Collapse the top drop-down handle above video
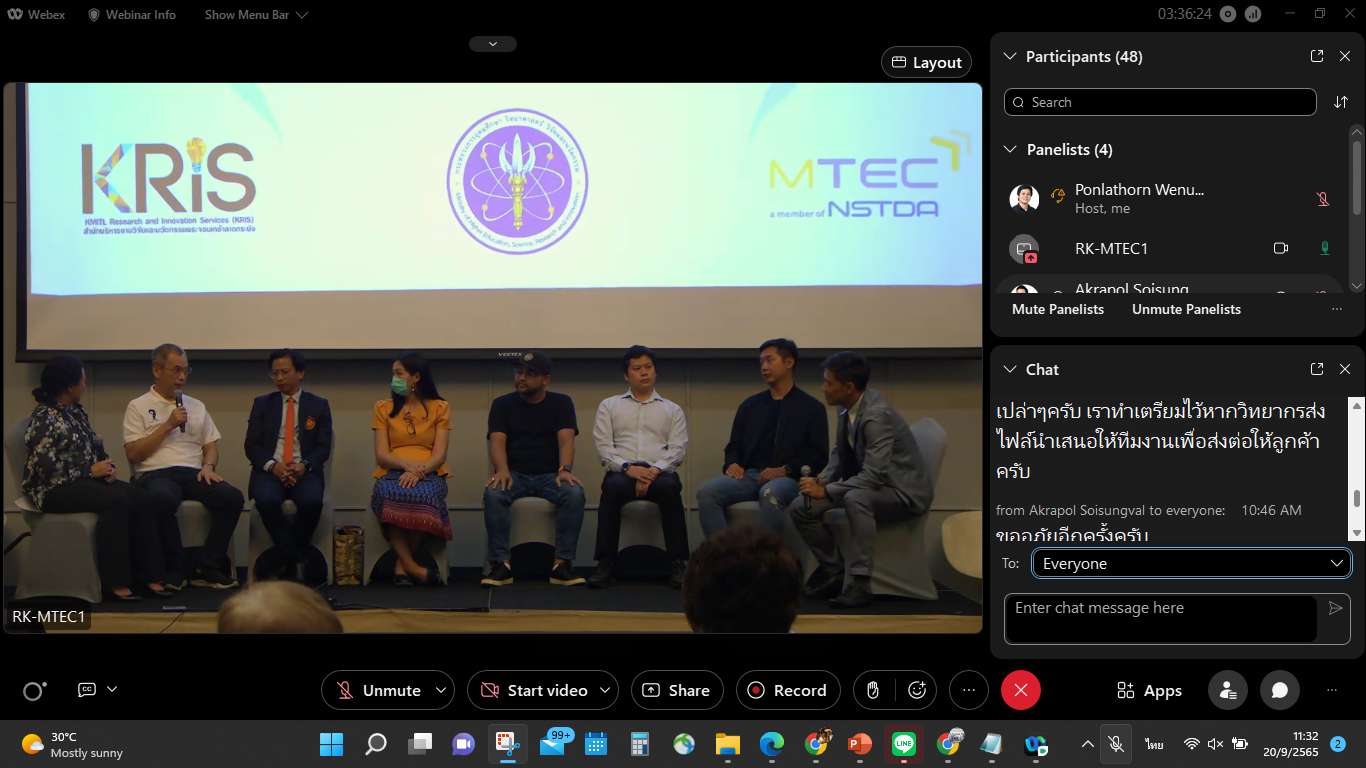 (x=492, y=44)
